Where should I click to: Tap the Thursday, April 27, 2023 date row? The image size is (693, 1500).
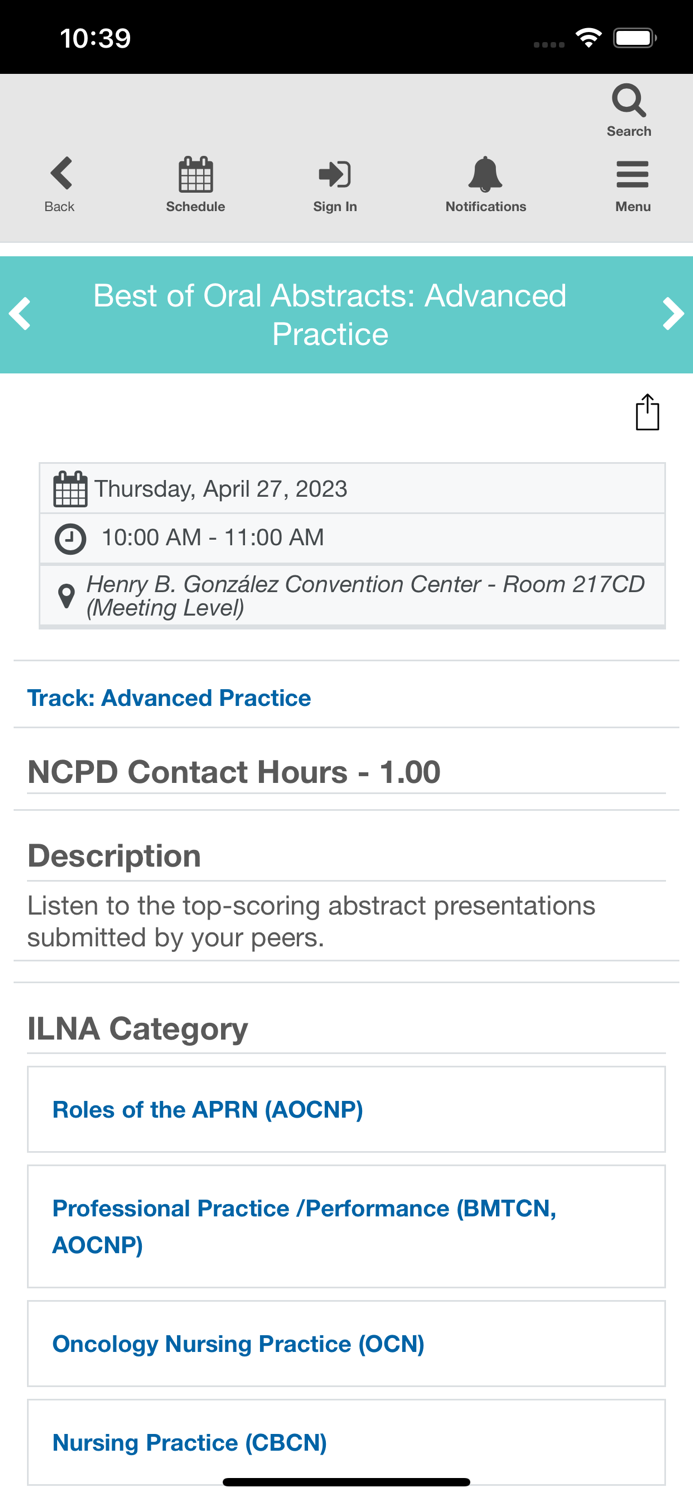click(x=221, y=489)
